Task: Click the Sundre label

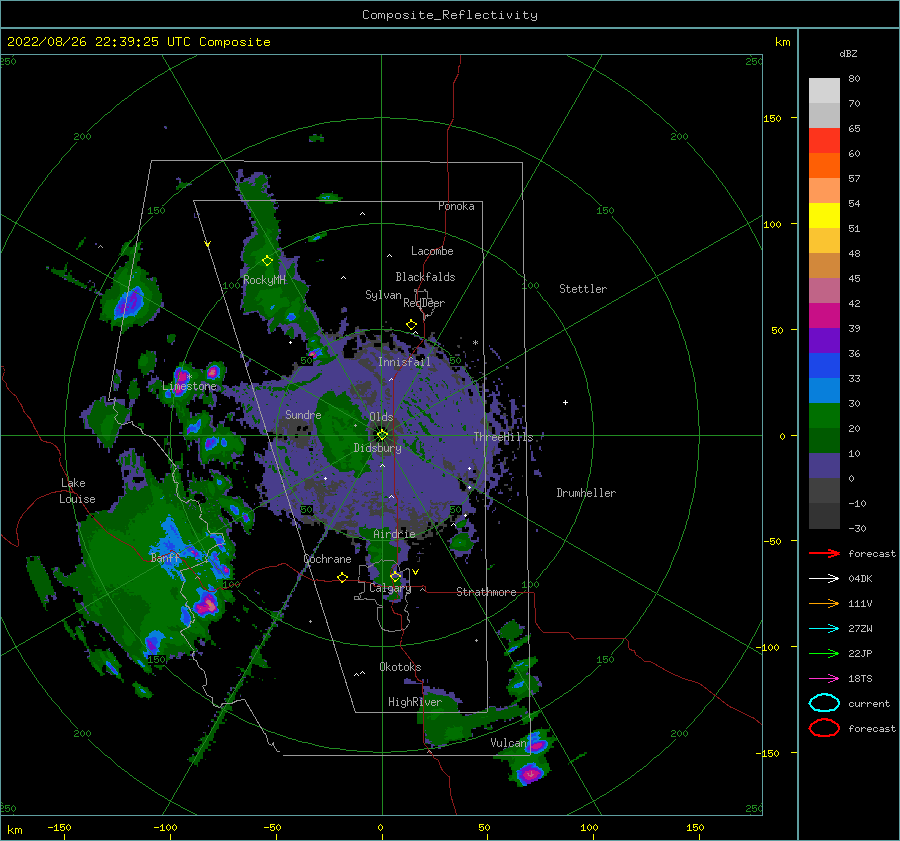Action: click(x=303, y=414)
